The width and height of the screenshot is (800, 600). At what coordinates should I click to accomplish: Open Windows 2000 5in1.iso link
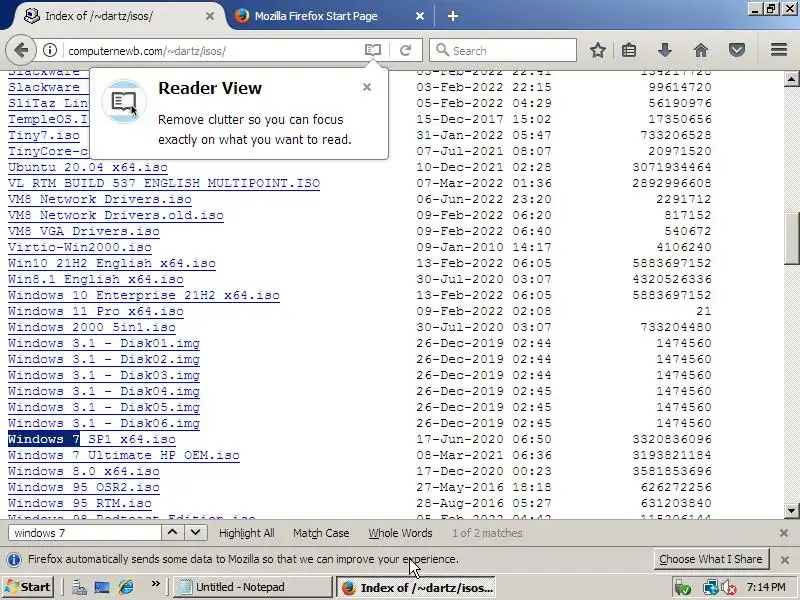pyautogui.click(x=92, y=327)
